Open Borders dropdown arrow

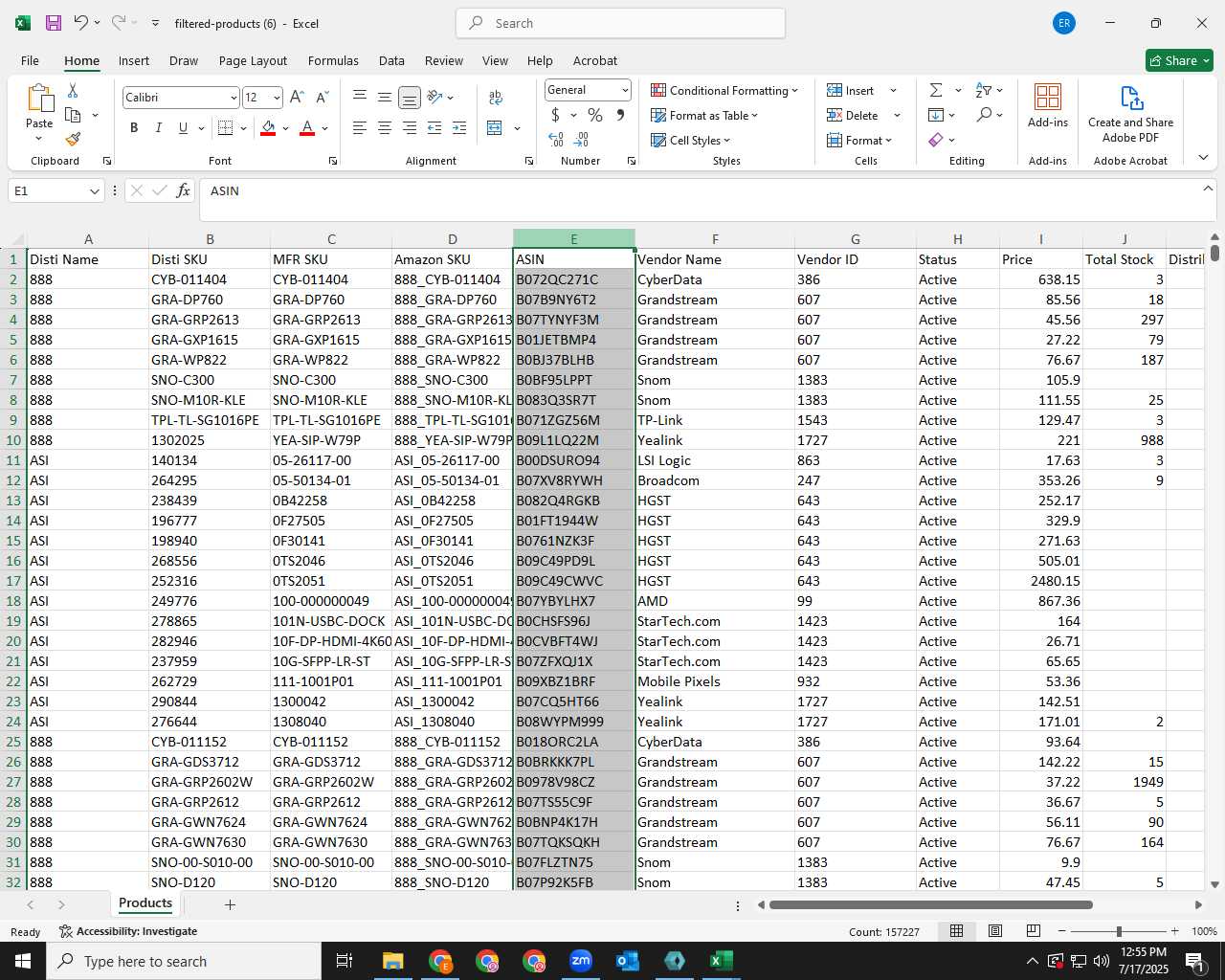pos(243,127)
